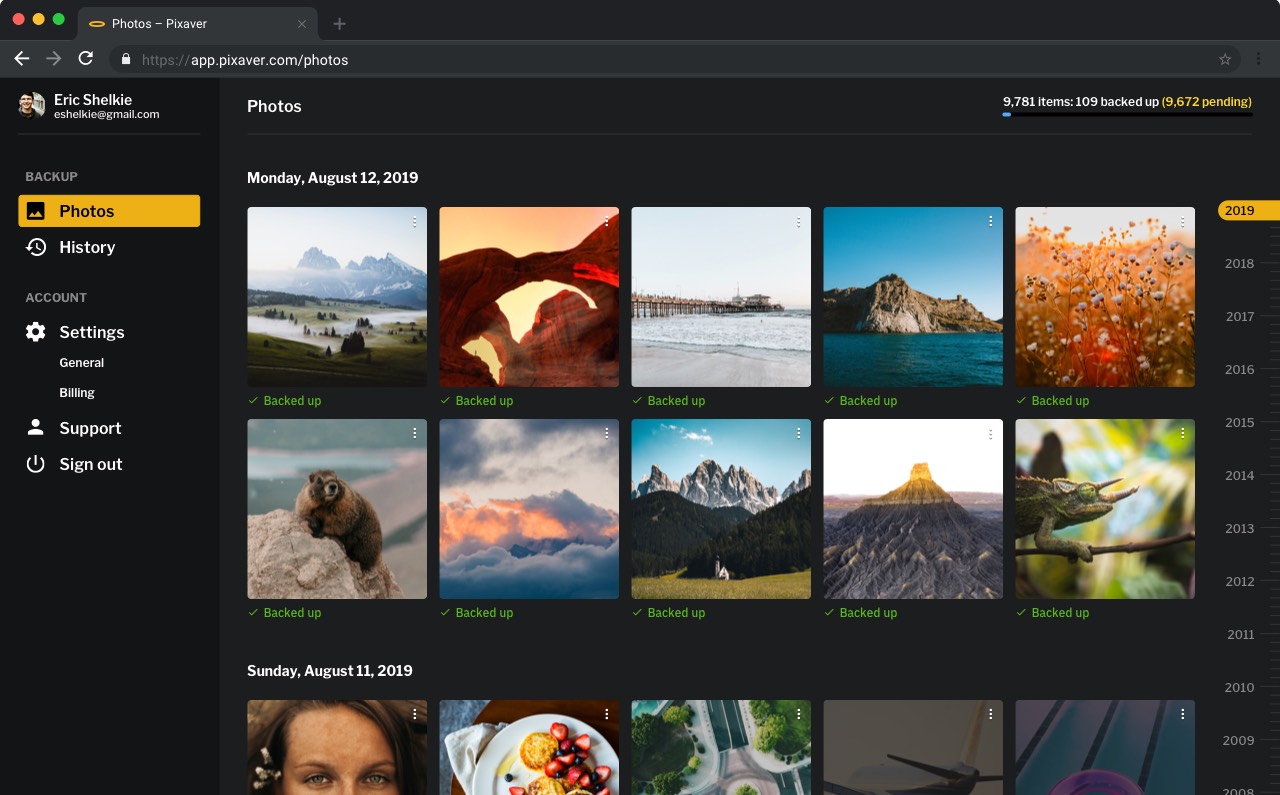This screenshot has width=1280, height=795.
Task: Open options menu on chameleon photo
Action: coord(1183,434)
